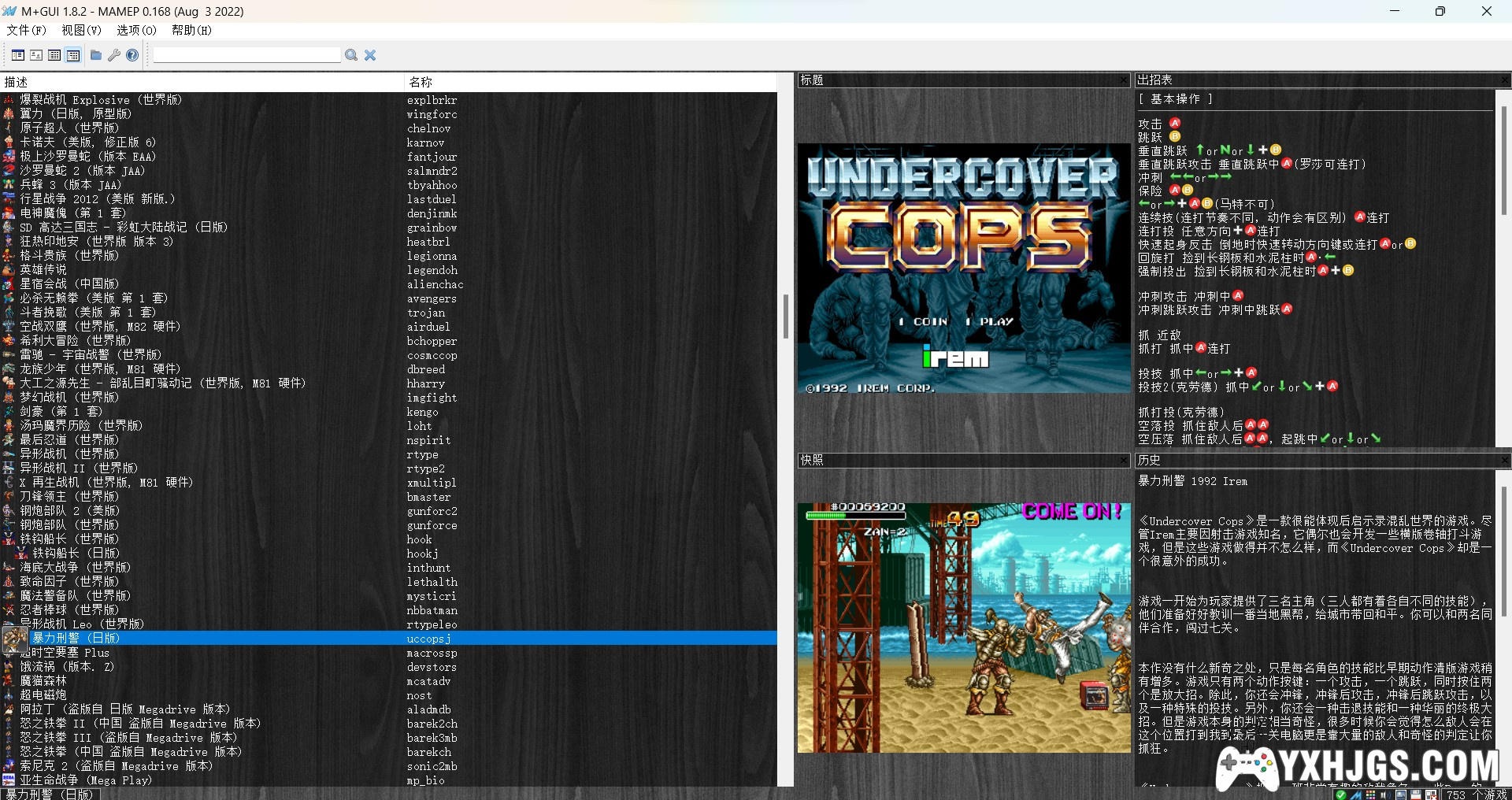The height and width of the screenshot is (800, 1512).
Task: Clear the search with the blue X icon
Action: click(x=370, y=55)
